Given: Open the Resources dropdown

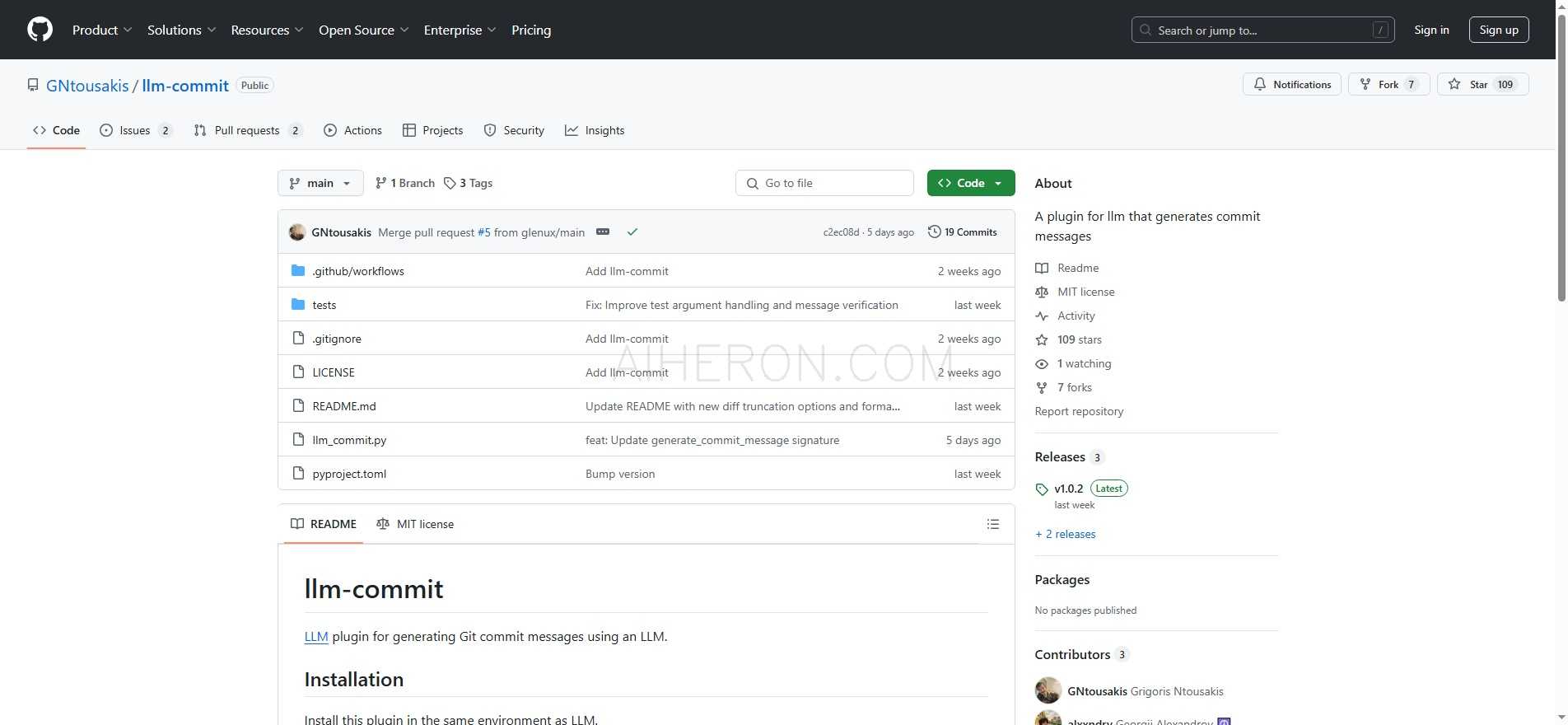Looking at the screenshot, I should [267, 30].
